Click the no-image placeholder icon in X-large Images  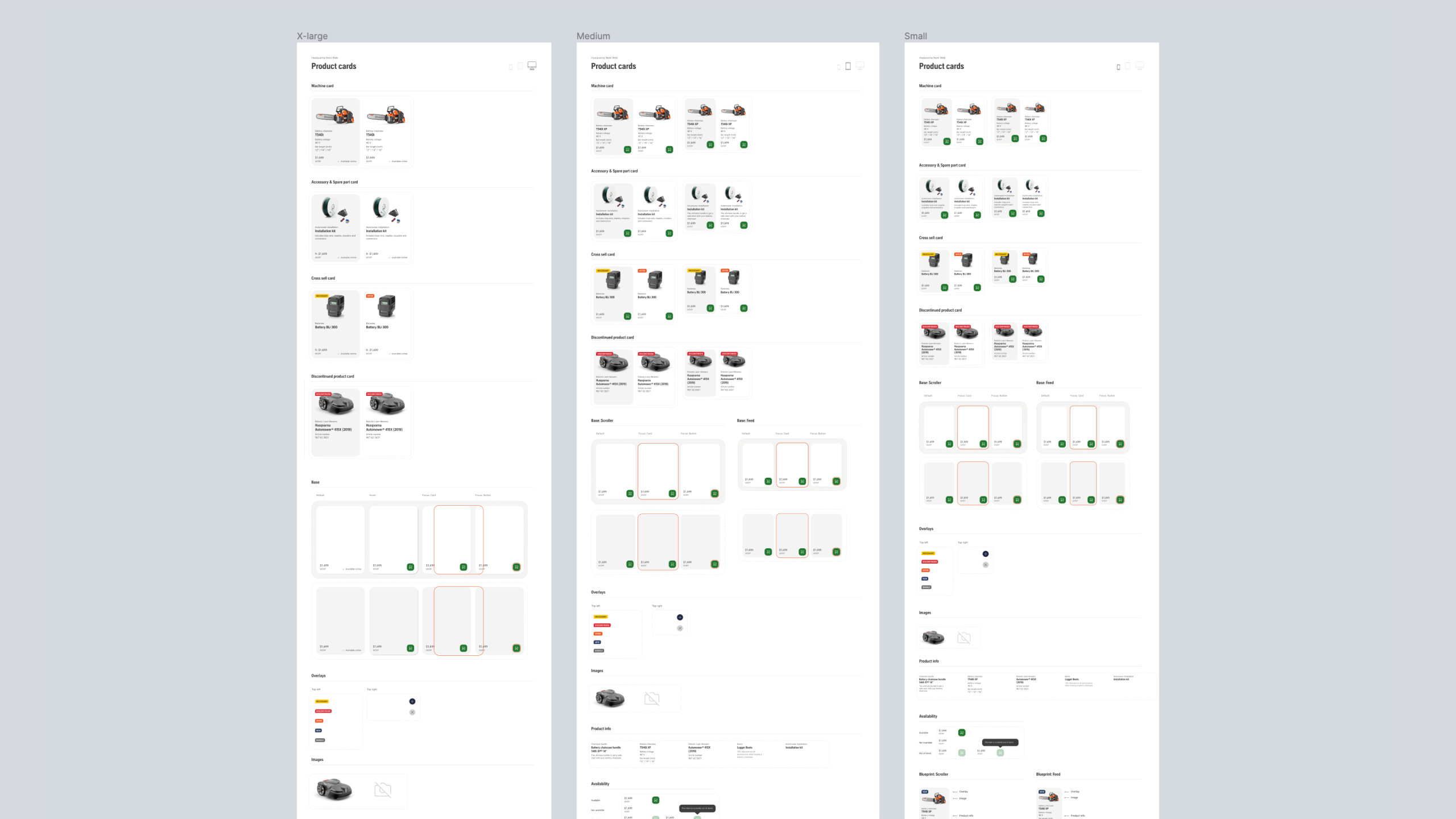pos(383,789)
